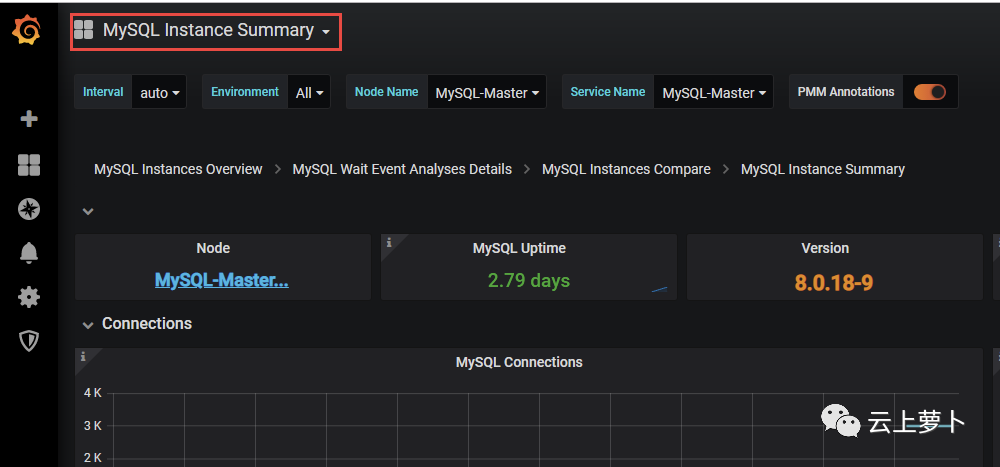Click info icon on MySQL Uptime panel
This screenshot has width=1000, height=467.
(389, 242)
